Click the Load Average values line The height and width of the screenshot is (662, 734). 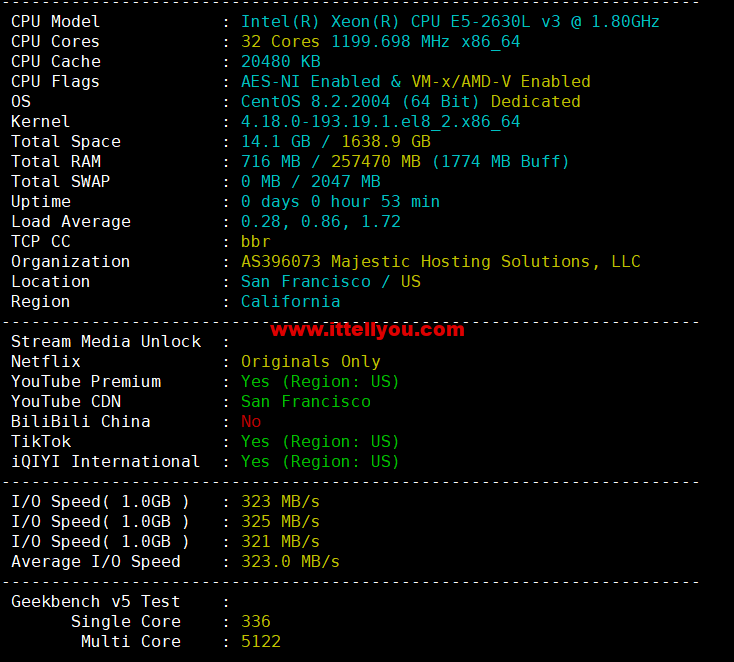(321, 221)
